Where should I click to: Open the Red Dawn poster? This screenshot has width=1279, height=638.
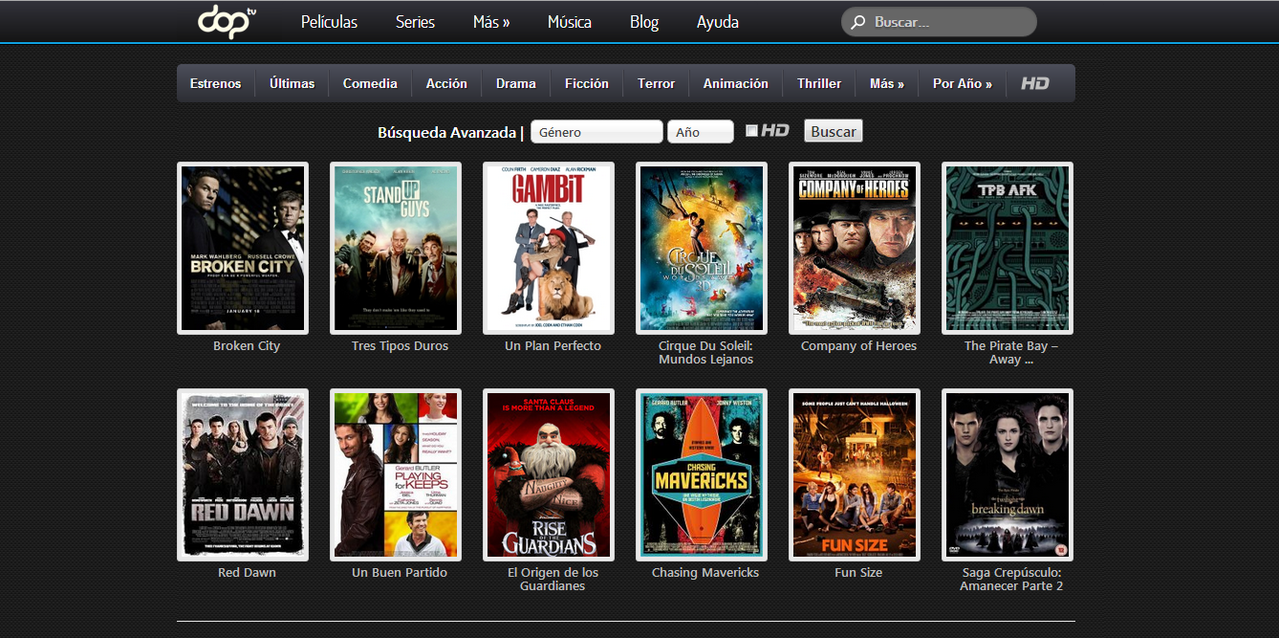click(243, 475)
